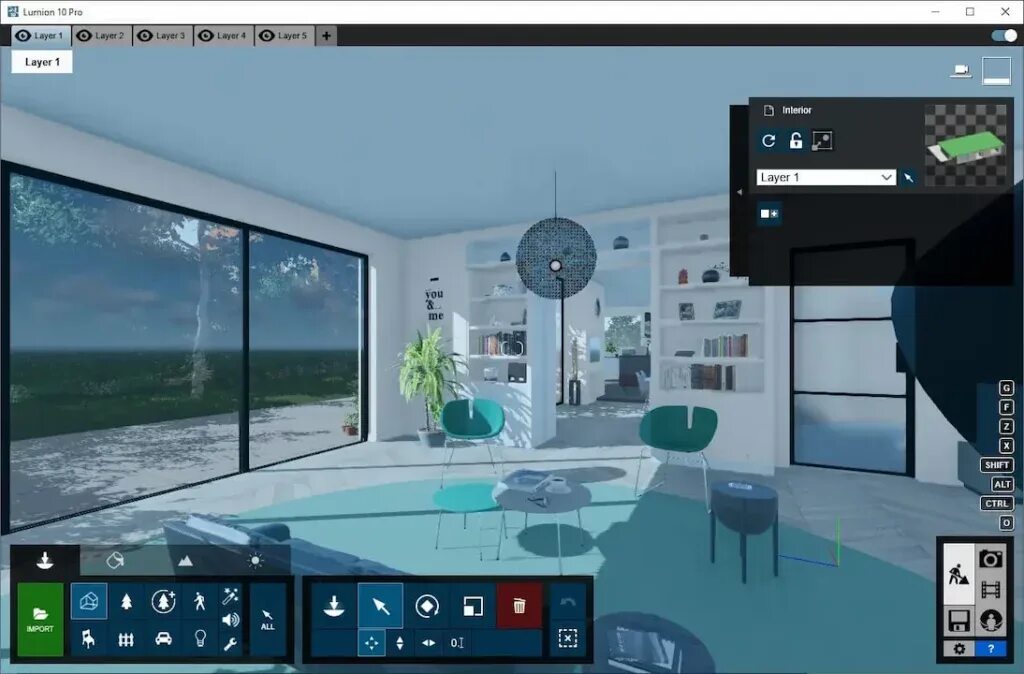The height and width of the screenshot is (674, 1024).
Task: Toggle visibility of Layer 4
Action: (x=206, y=35)
